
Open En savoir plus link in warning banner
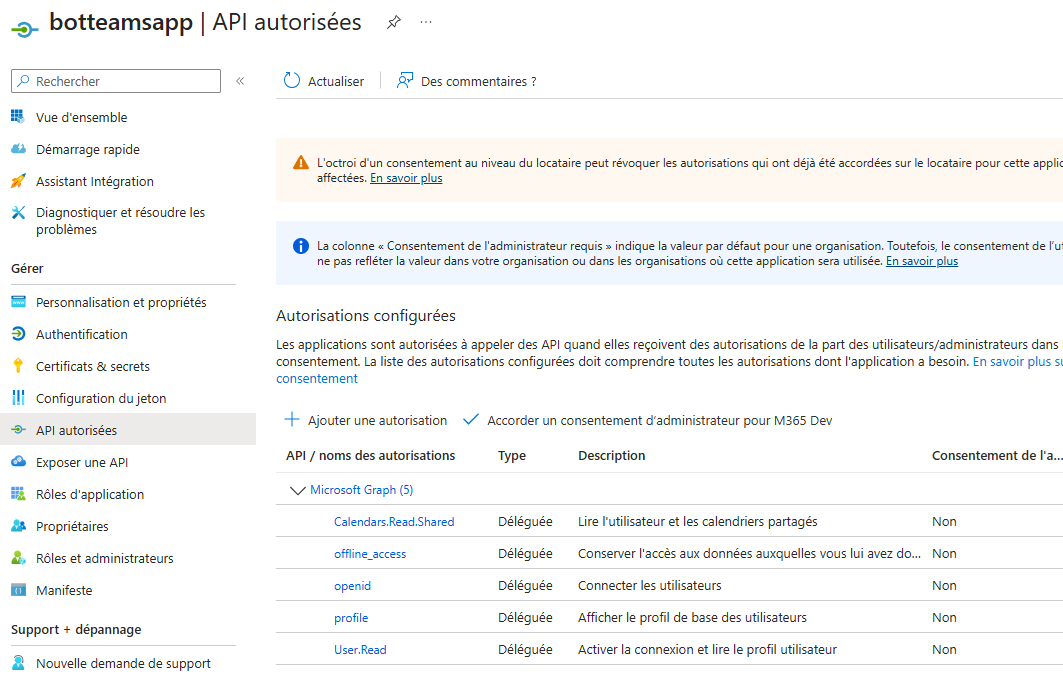[406, 178]
